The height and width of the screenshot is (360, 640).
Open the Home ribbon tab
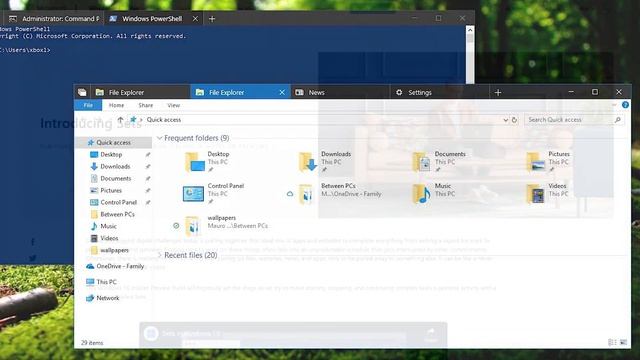pos(116,105)
